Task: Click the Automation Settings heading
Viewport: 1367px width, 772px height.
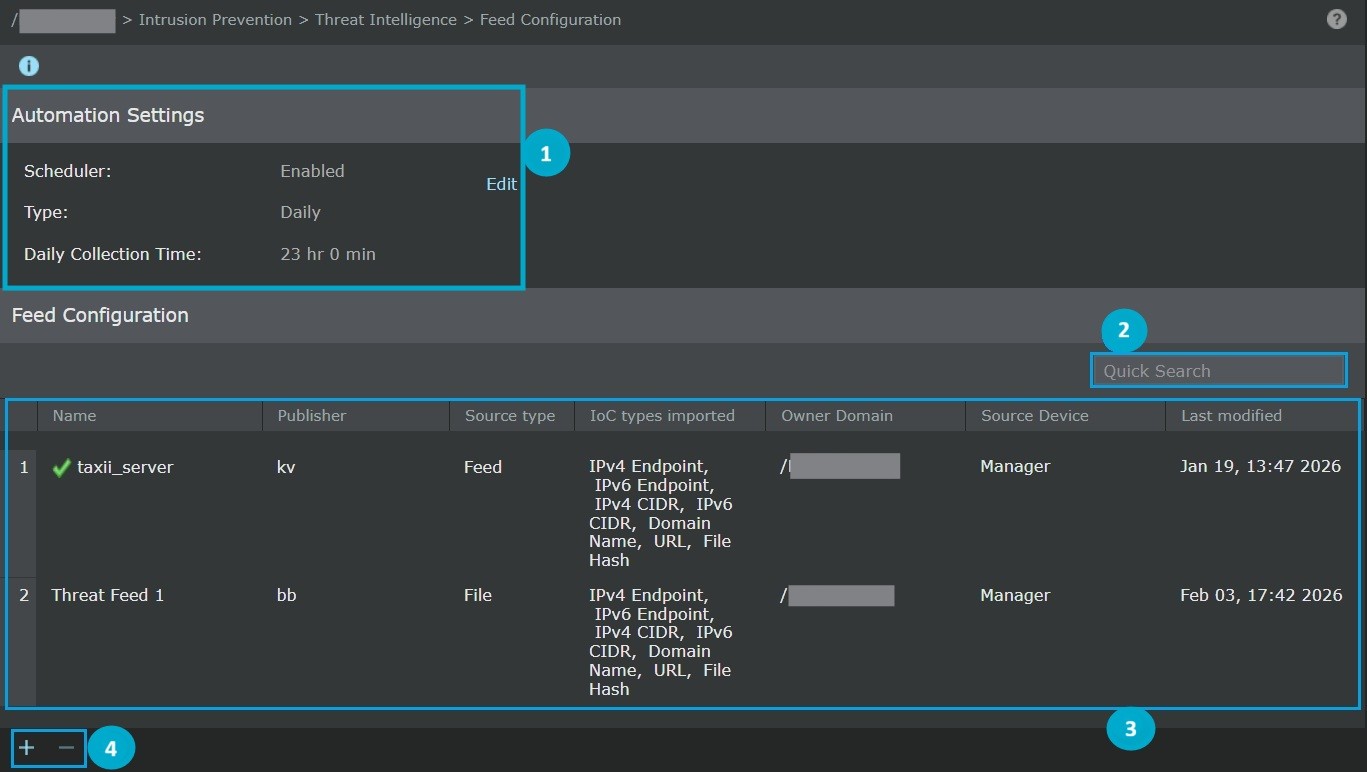Action: [108, 115]
